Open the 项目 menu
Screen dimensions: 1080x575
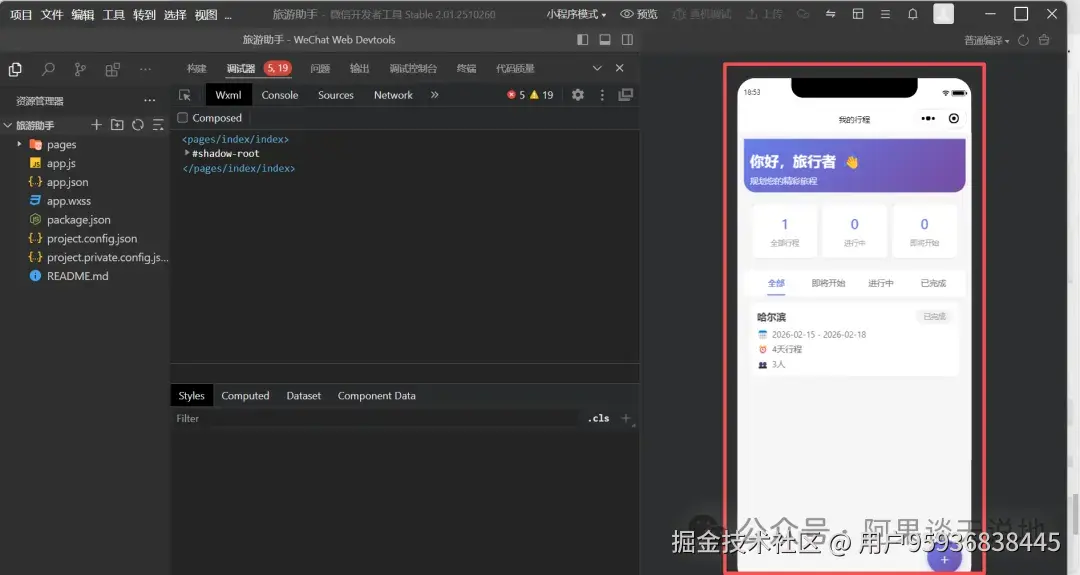pyautogui.click(x=21, y=14)
